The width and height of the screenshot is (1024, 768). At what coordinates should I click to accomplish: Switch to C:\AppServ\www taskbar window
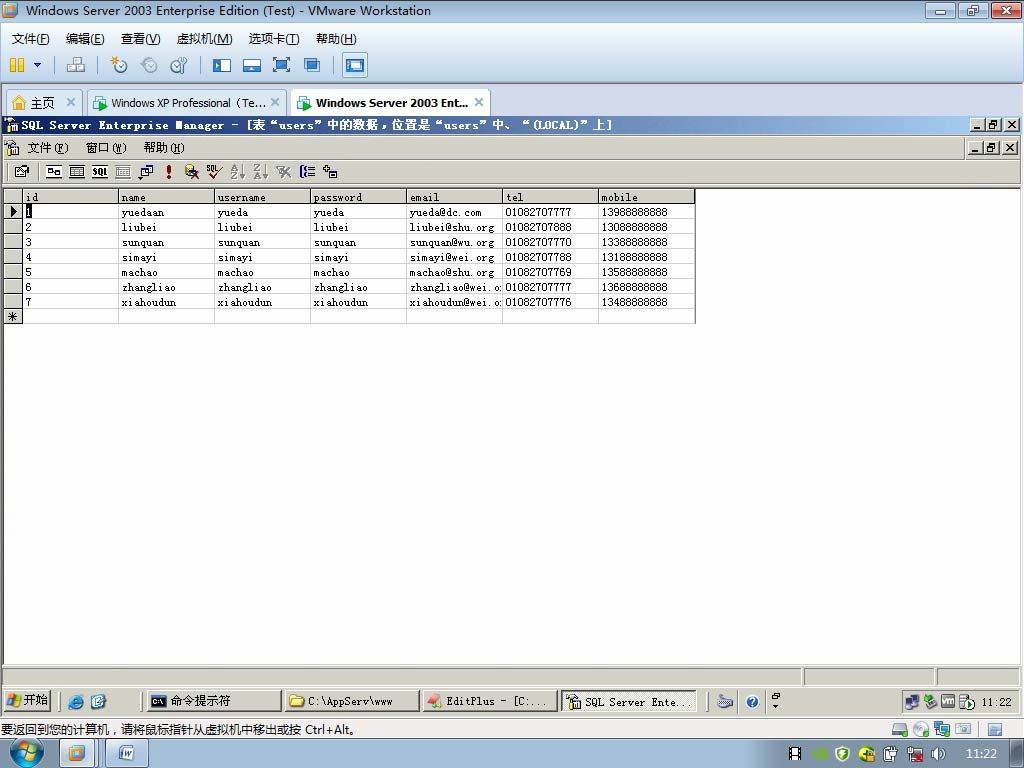point(352,701)
